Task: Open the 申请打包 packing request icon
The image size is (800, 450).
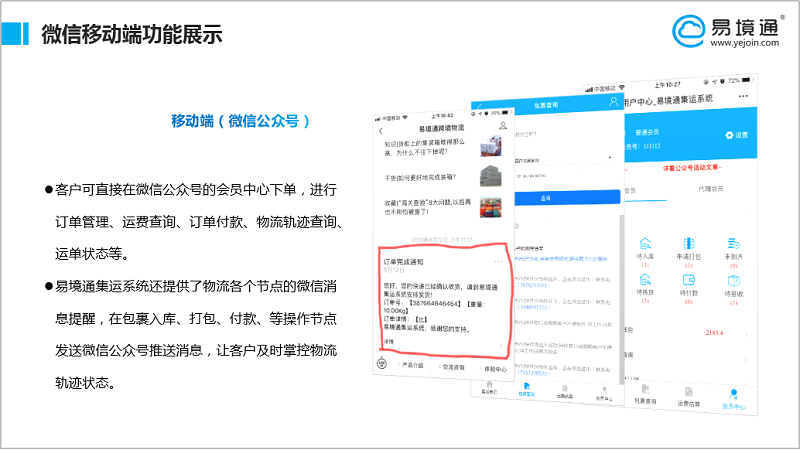Action: [688, 242]
